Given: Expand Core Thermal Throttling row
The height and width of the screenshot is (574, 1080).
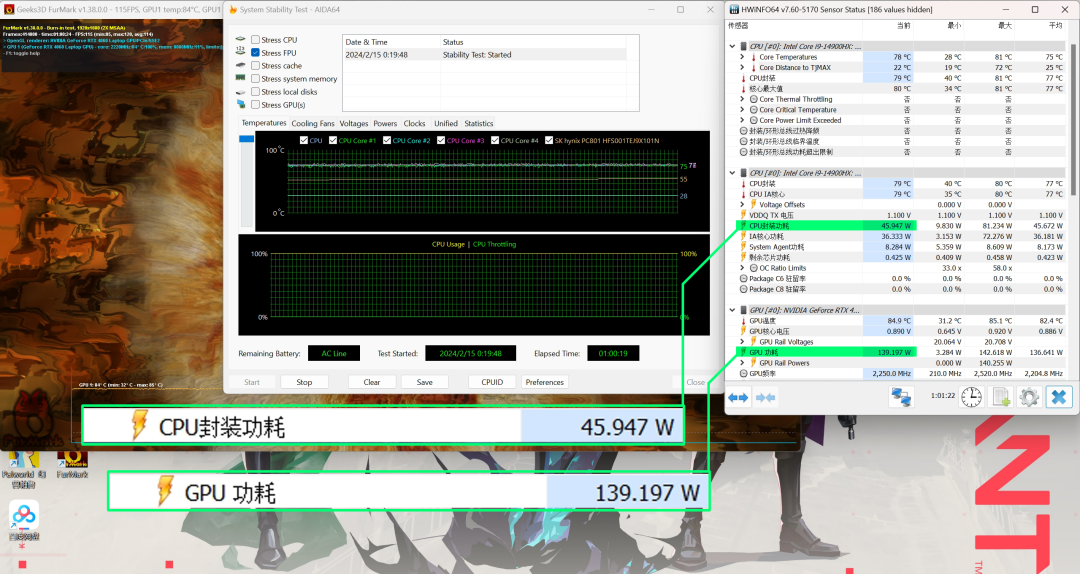Looking at the screenshot, I should coord(742,99).
